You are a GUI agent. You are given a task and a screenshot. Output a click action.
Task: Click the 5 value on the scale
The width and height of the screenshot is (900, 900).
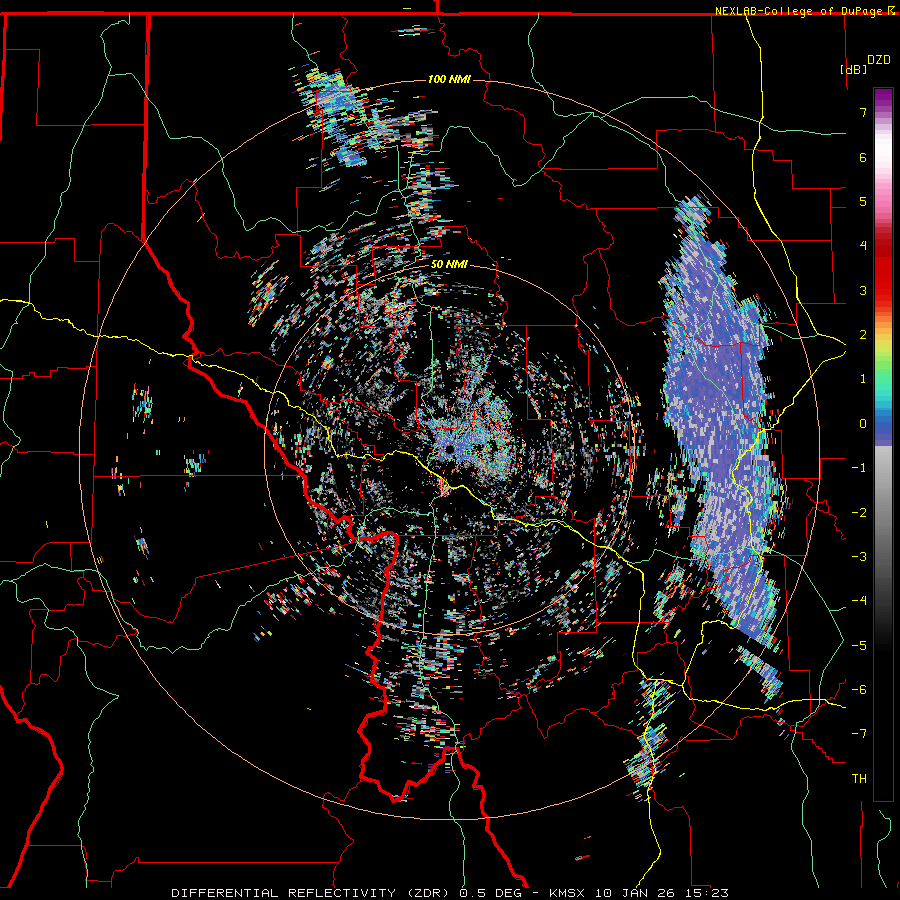click(863, 201)
